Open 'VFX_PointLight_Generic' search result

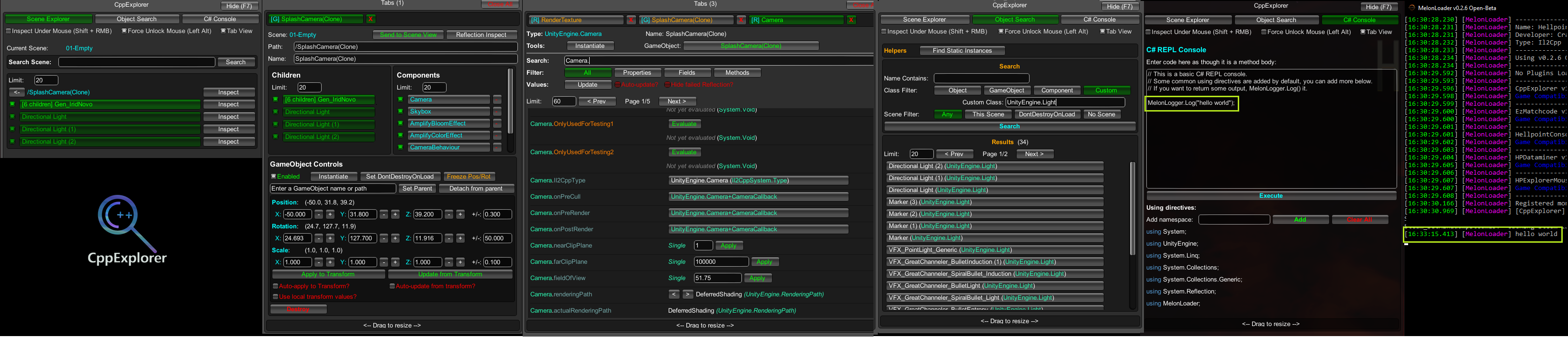994,250
